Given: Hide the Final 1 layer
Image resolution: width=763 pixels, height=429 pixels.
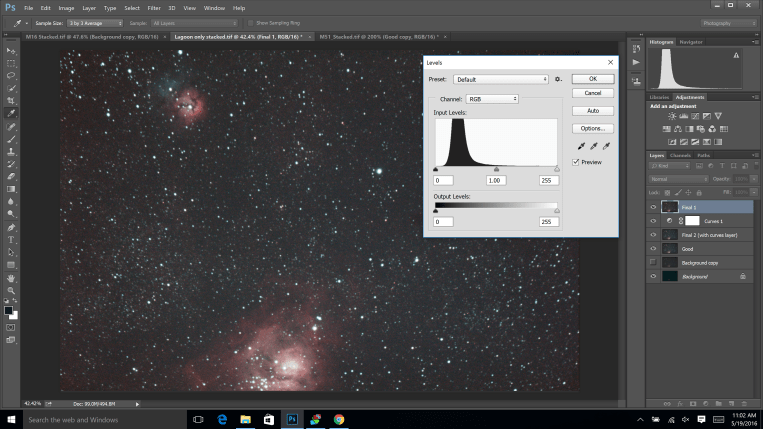Looking at the screenshot, I should pos(653,207).
